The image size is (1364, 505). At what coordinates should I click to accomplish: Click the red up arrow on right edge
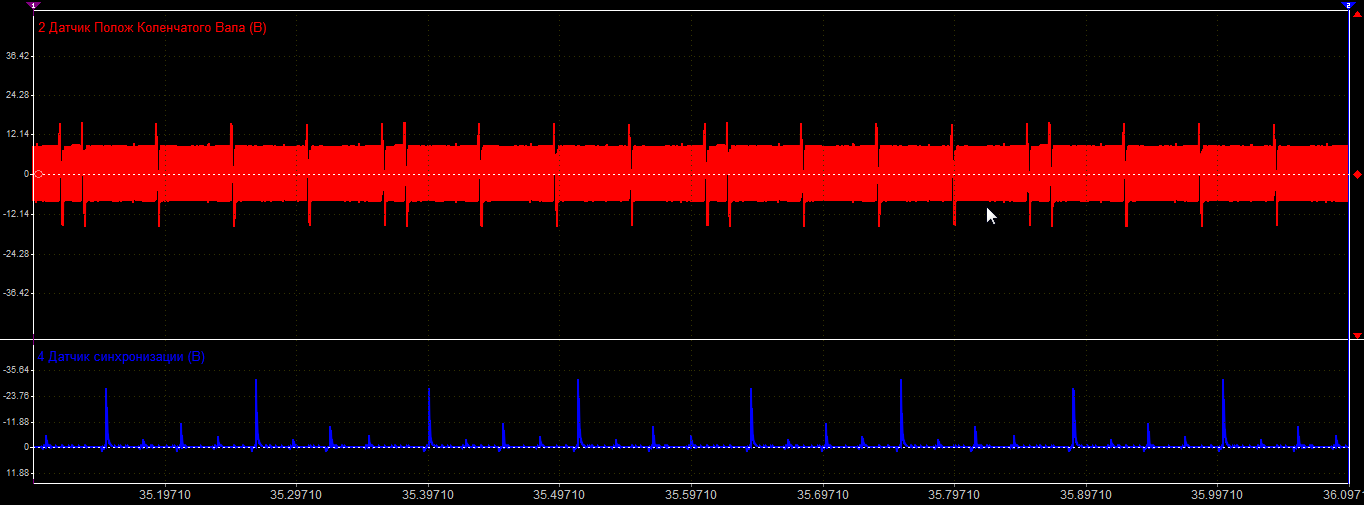coord(1357,14)
